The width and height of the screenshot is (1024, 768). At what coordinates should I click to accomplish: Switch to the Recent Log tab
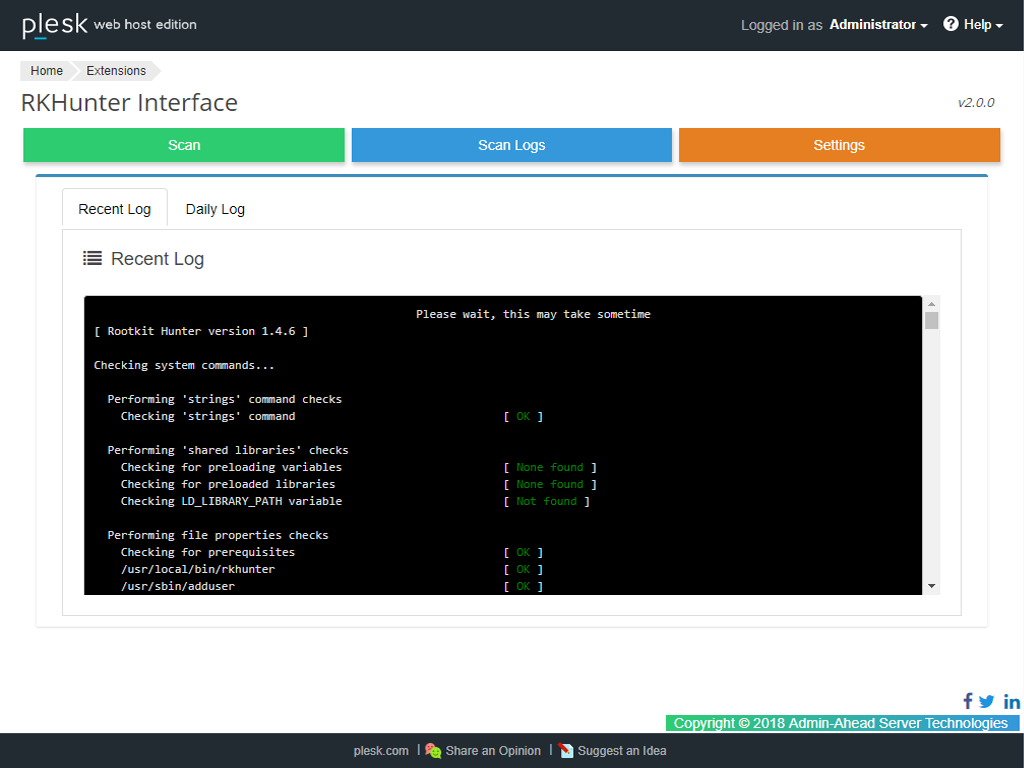tap(115, 209)
